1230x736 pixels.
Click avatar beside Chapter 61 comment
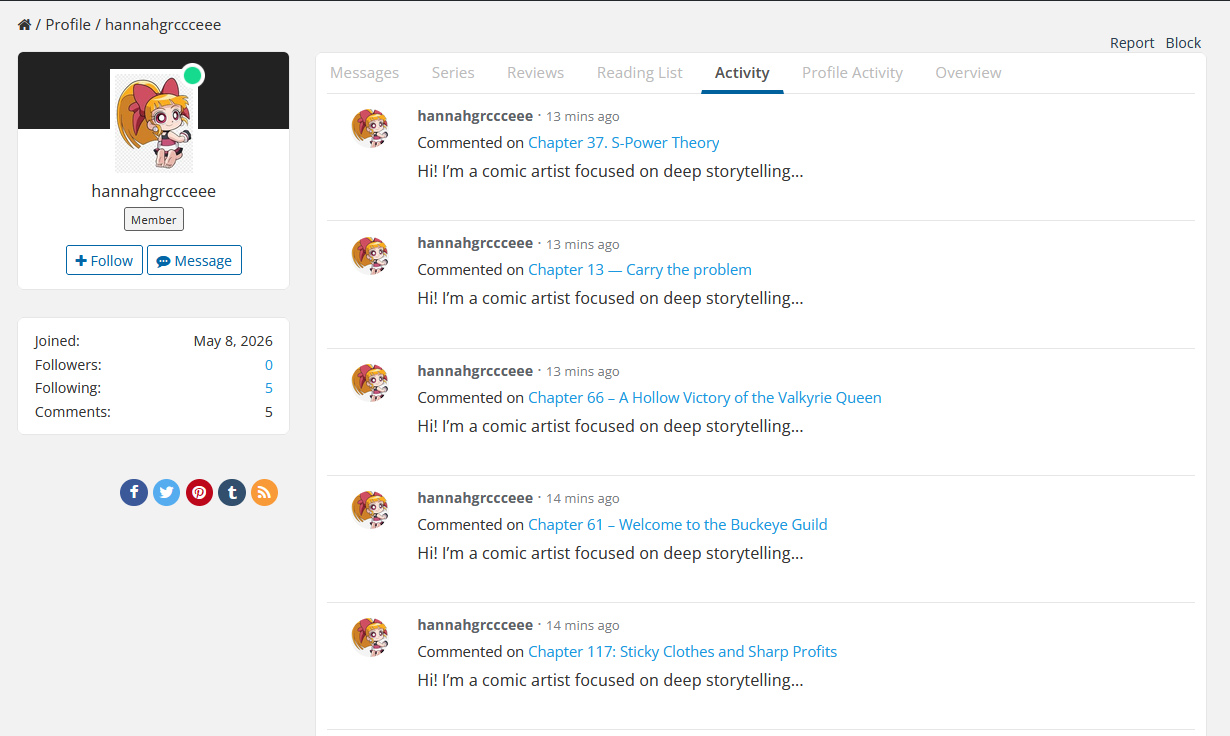[370, 509]
